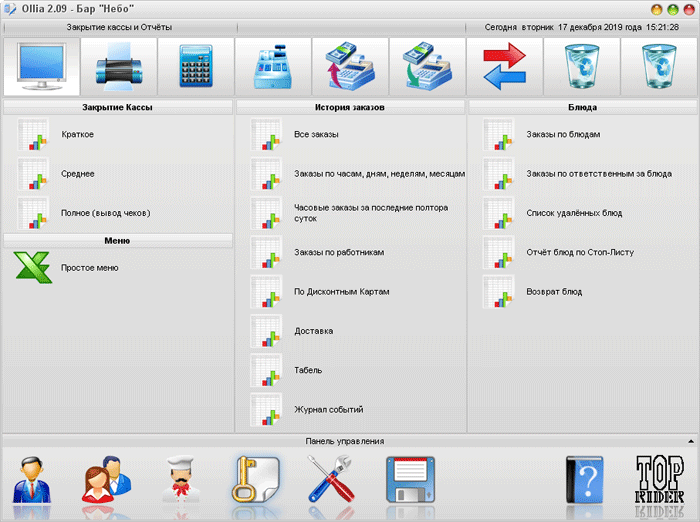The width and height of the screenshot is (700, 522).
Task: Open the Доставка report
Action: [313, 331]
